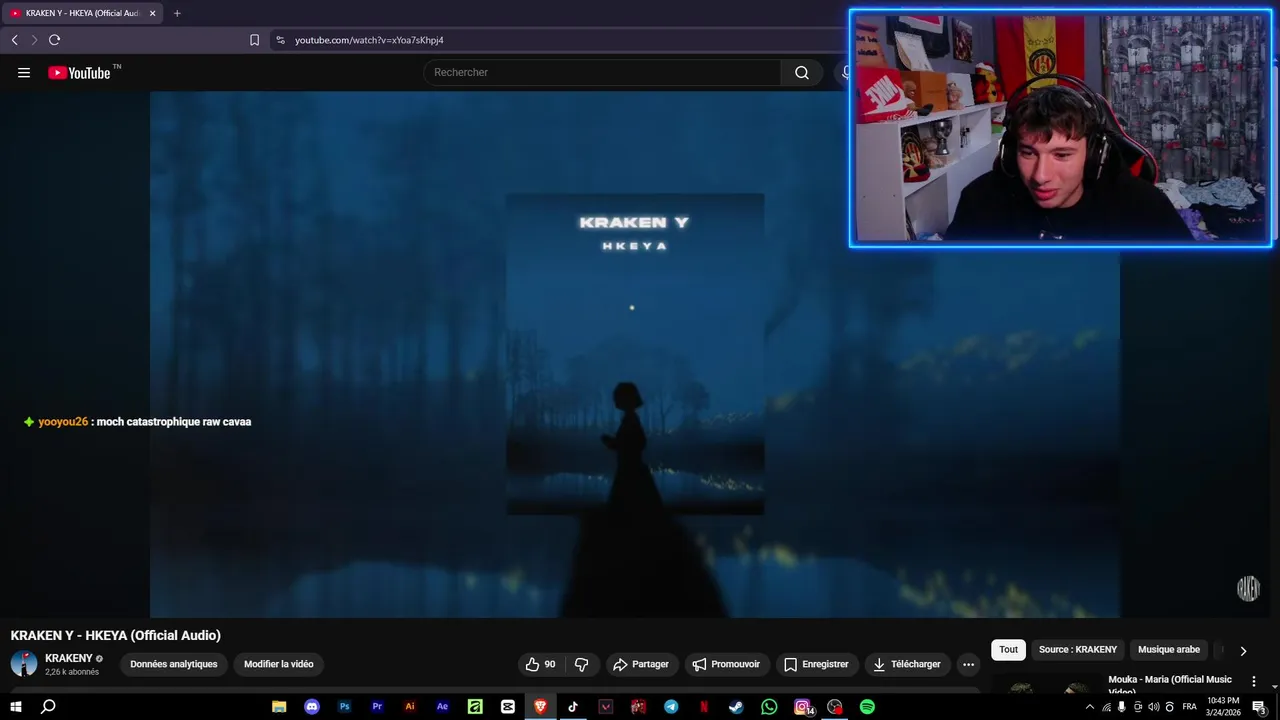
Task: Open TikTok app from taskbar
Action: [573, 707]
